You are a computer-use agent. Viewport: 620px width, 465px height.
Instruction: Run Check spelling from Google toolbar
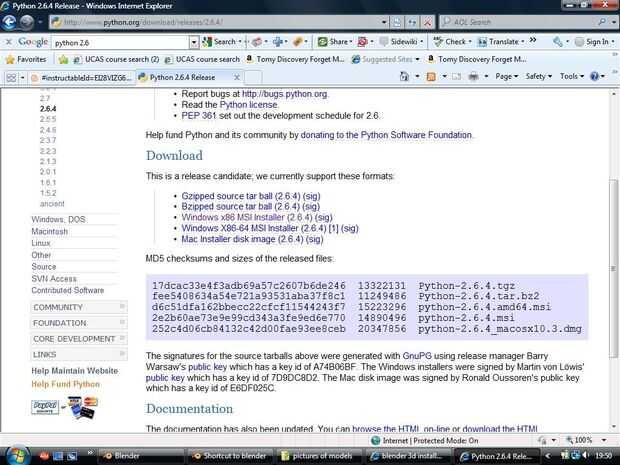(x=452, y=42)
